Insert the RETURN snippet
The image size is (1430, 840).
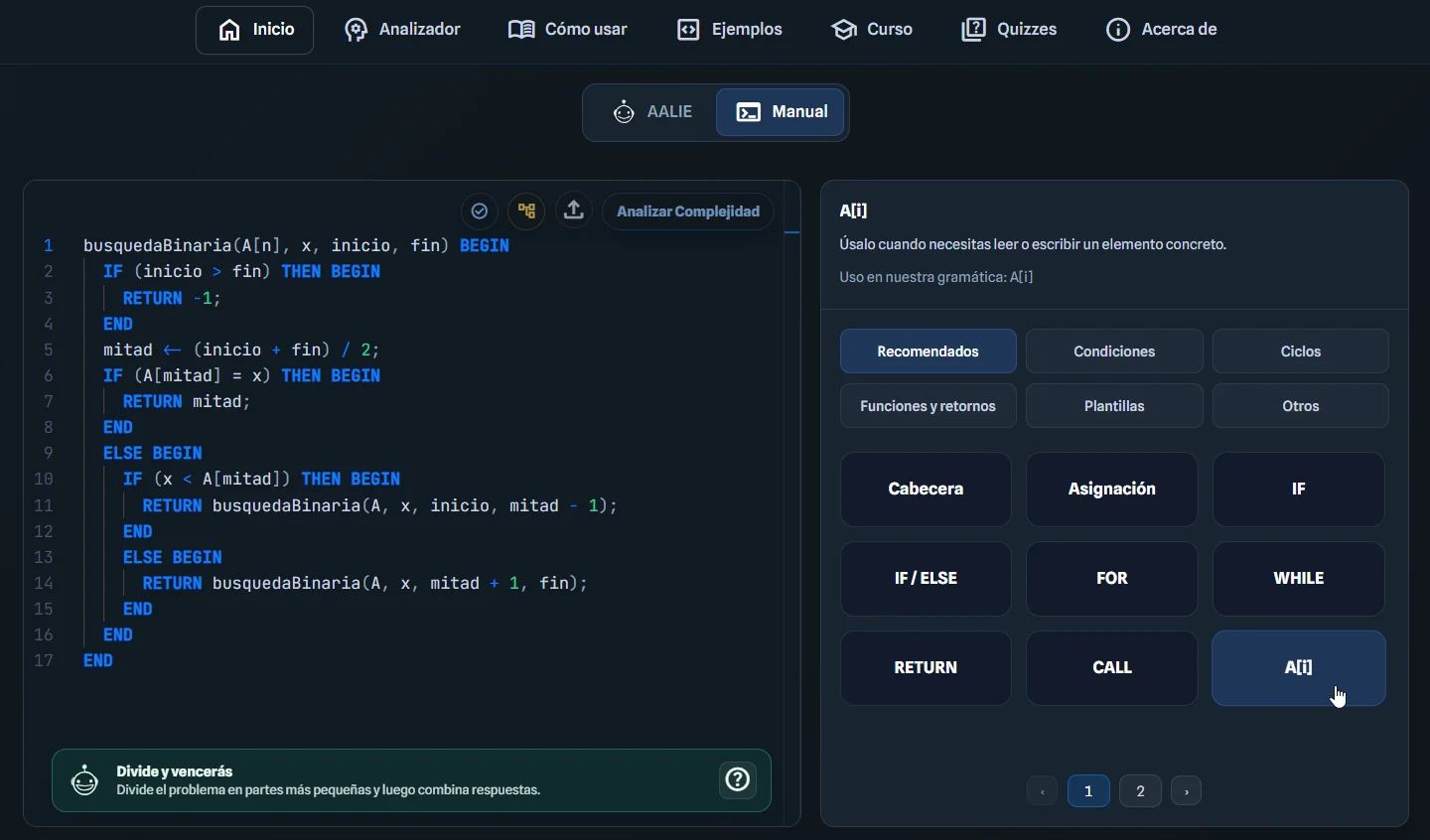pos(927,668)
